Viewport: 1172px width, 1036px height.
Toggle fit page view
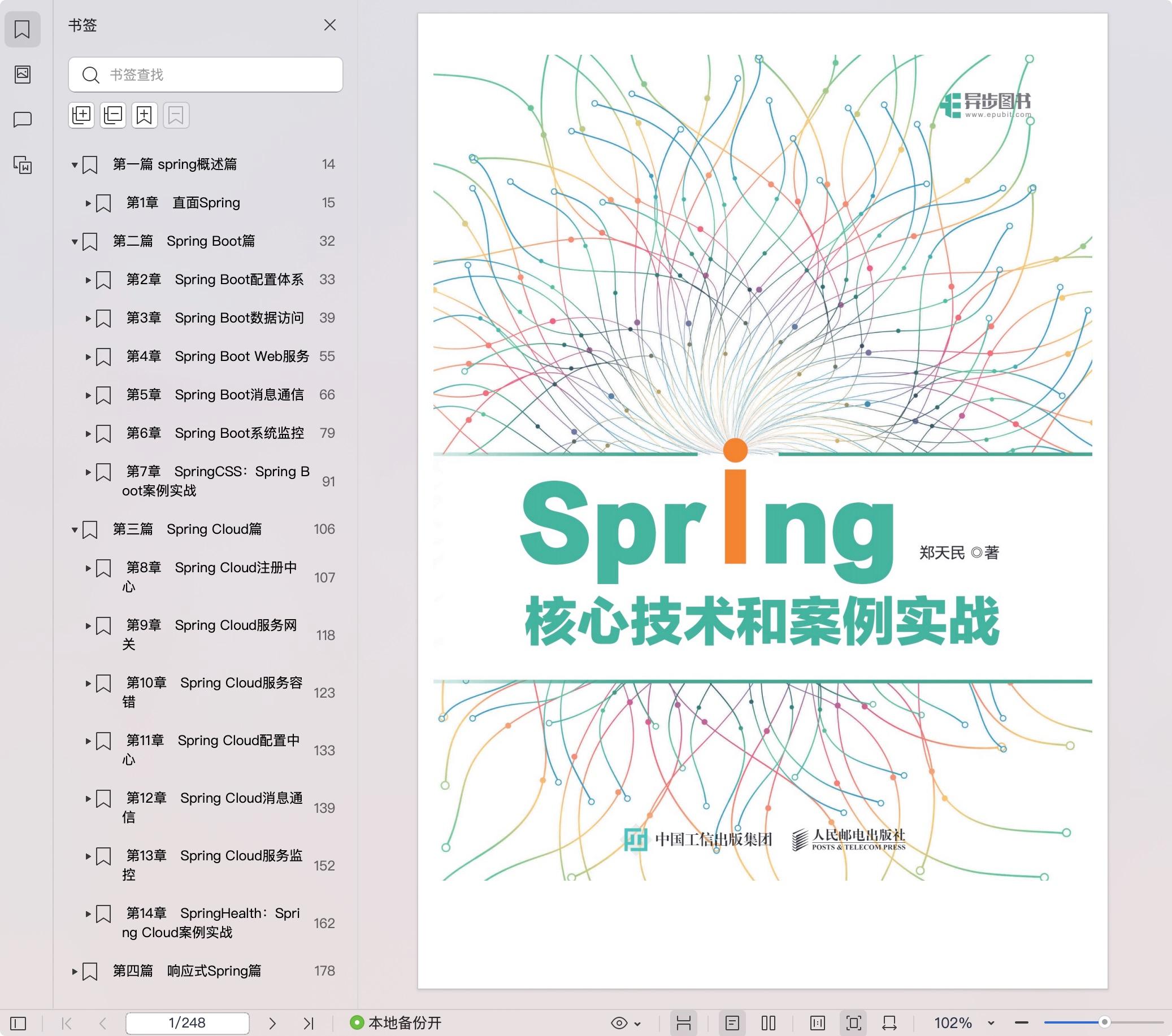coord(854,1023)
